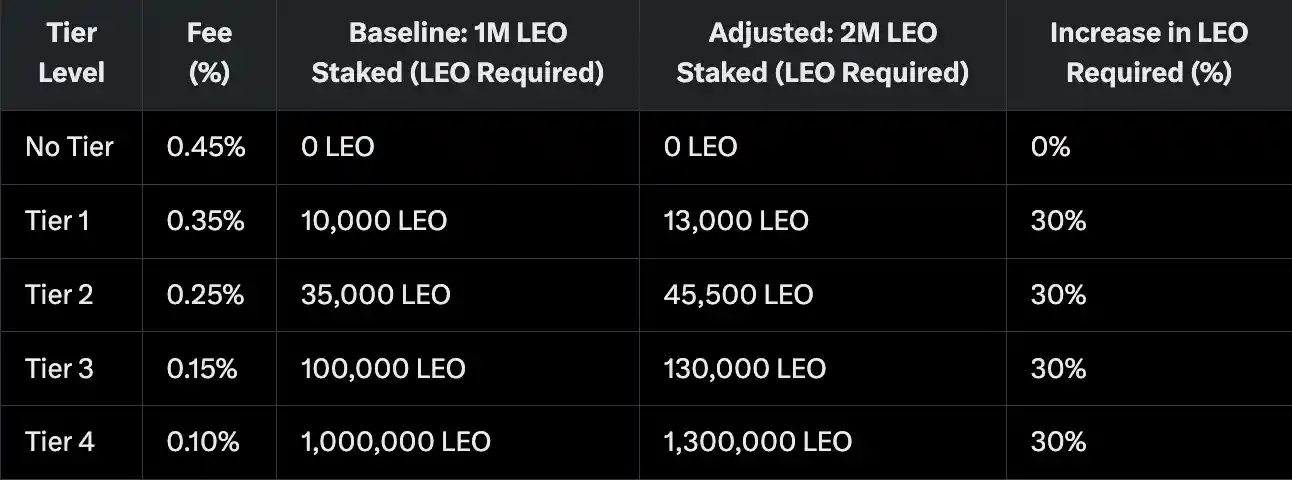Select Increase in LEO Required header
This screenshot has height=480, width=1292.
[x=1149, y=53]
